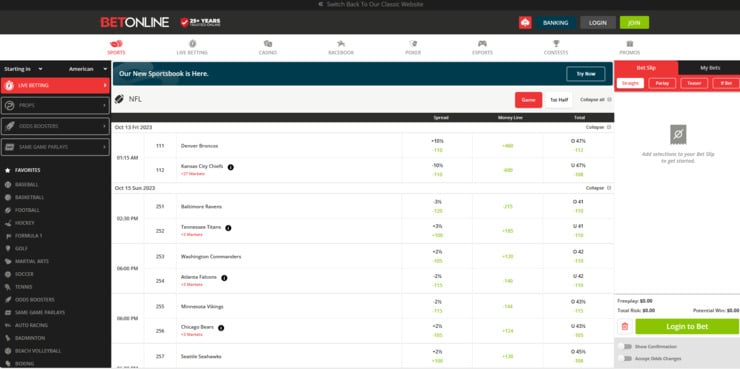The height and width of the screenshot is (369, 740).
Task: Open the Casino section icon
Action: point(268,44)
